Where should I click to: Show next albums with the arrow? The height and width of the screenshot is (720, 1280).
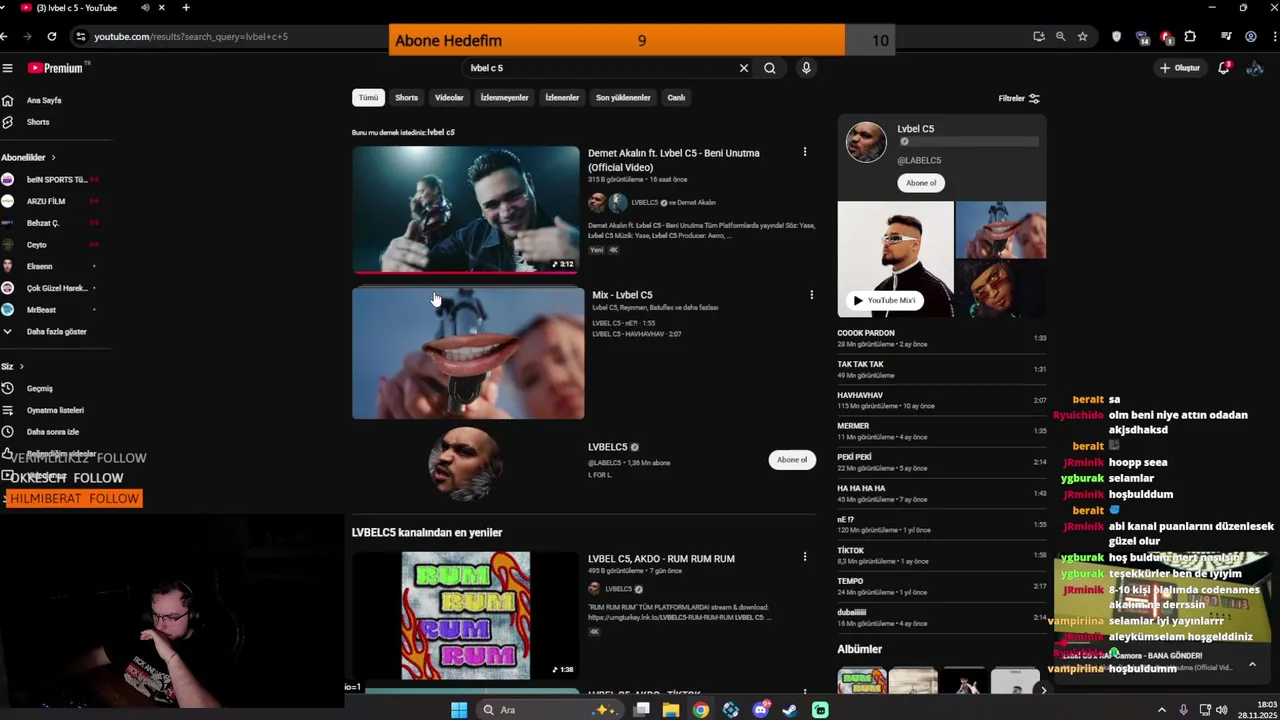pos(1043,690)
